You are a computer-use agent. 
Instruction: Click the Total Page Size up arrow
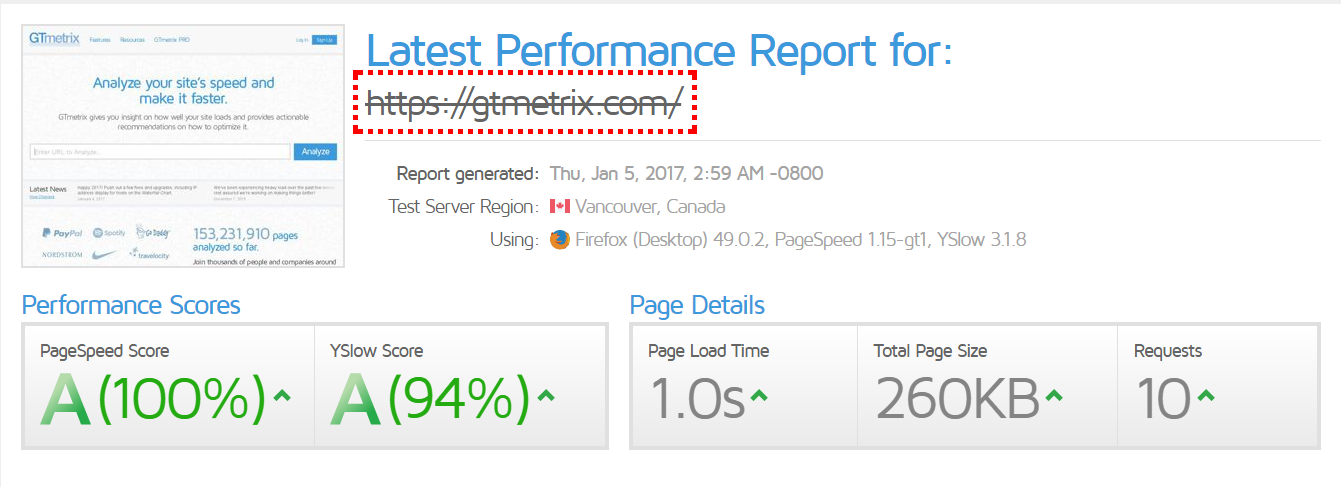click(x=1054, y=396)
